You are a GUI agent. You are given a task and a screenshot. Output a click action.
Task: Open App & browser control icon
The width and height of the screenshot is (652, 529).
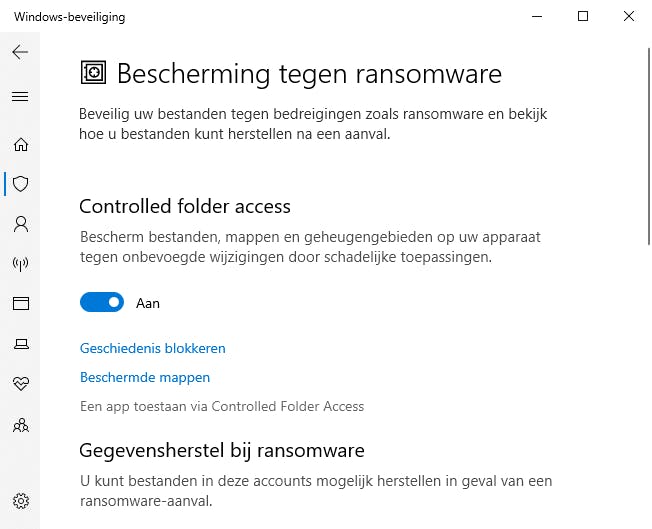(x=20, y=304)
